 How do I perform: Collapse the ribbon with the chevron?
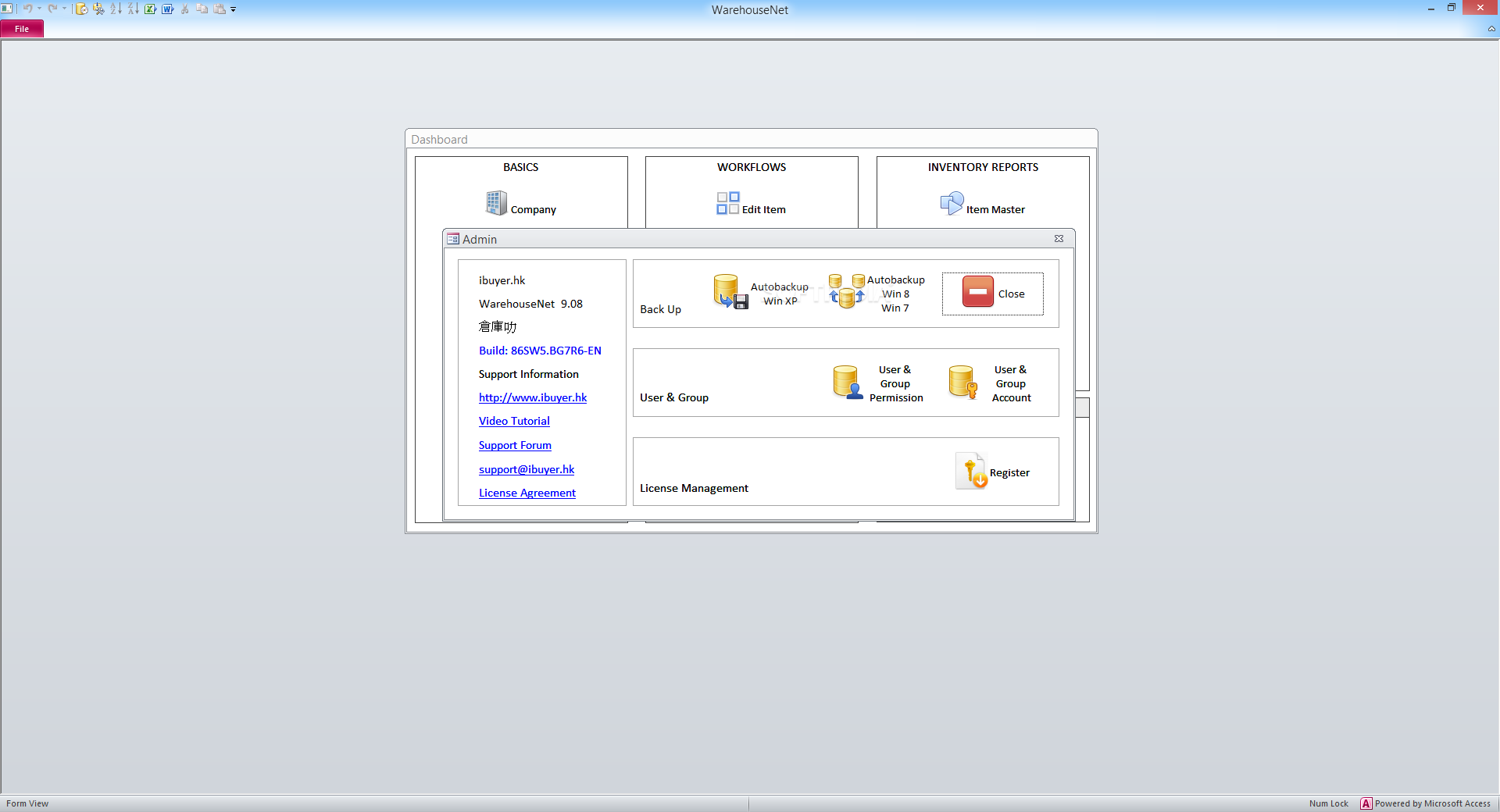(1491, 29)
